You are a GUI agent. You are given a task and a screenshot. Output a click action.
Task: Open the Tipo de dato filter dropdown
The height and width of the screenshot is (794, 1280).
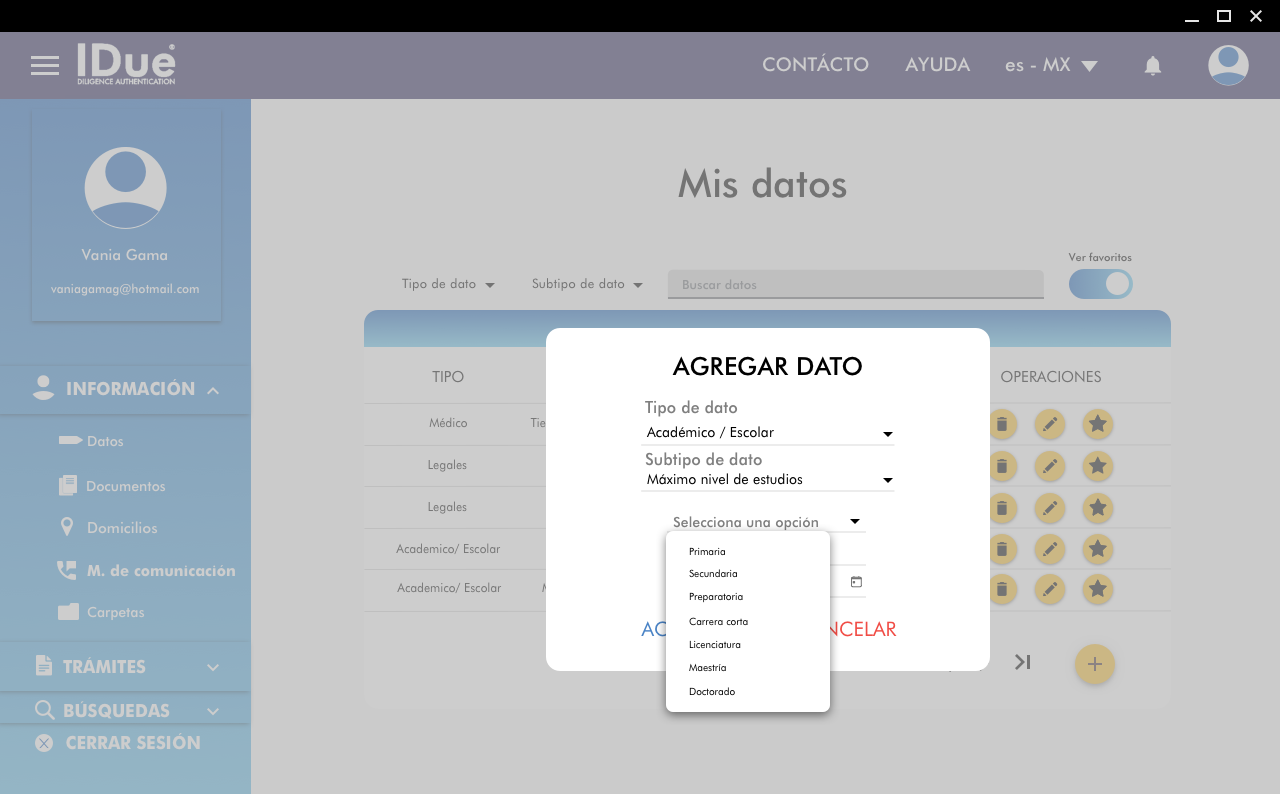448,284
